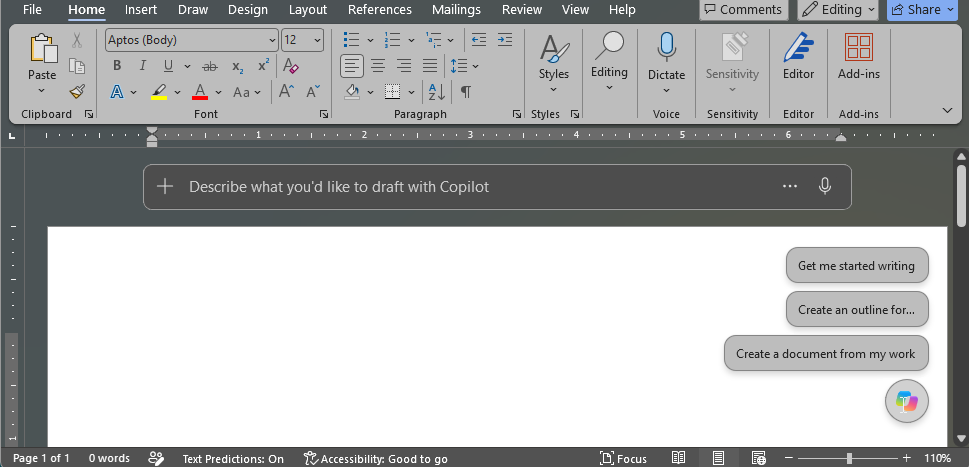Open the Comments pane
Image resolution: width=969 pixels, height=467 pixels.
(x=743, y=9)
